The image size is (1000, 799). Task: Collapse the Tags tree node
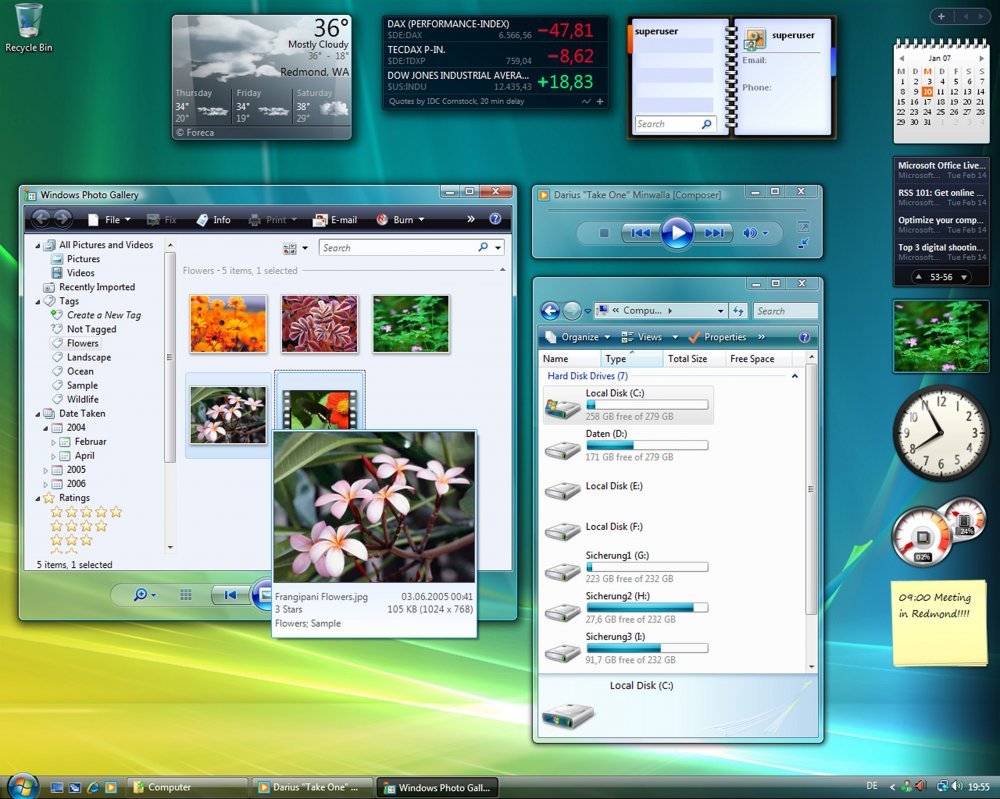[x=38, y=301]
